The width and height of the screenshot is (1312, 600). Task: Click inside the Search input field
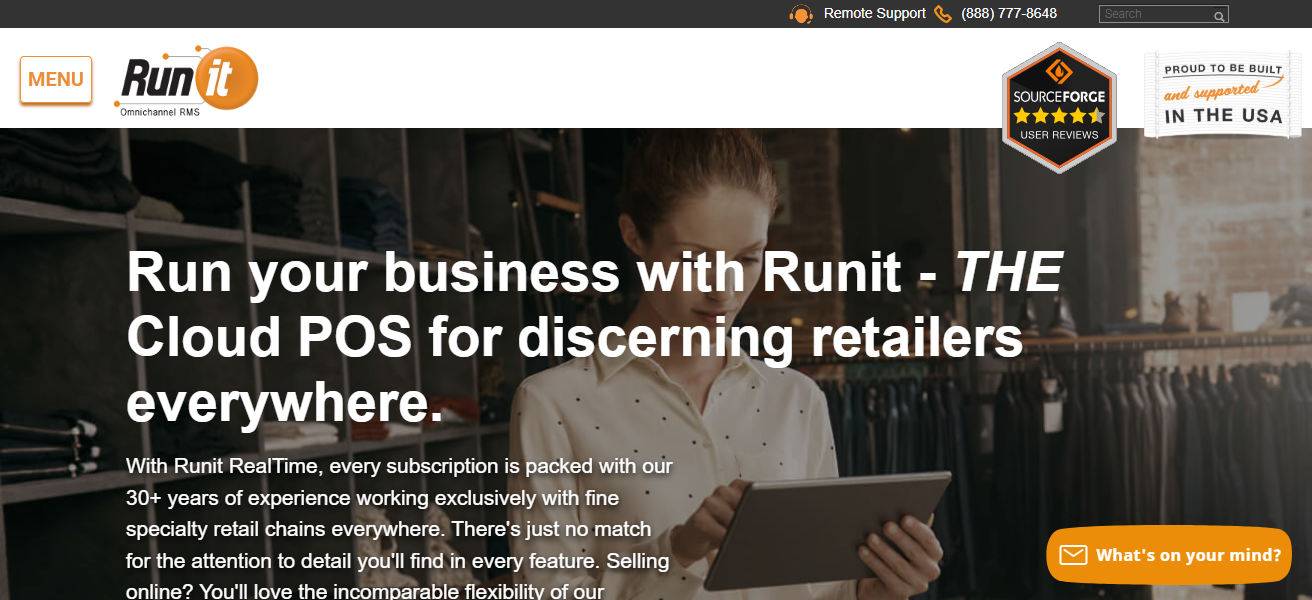pyautogui.click(x=1155, y=13)
